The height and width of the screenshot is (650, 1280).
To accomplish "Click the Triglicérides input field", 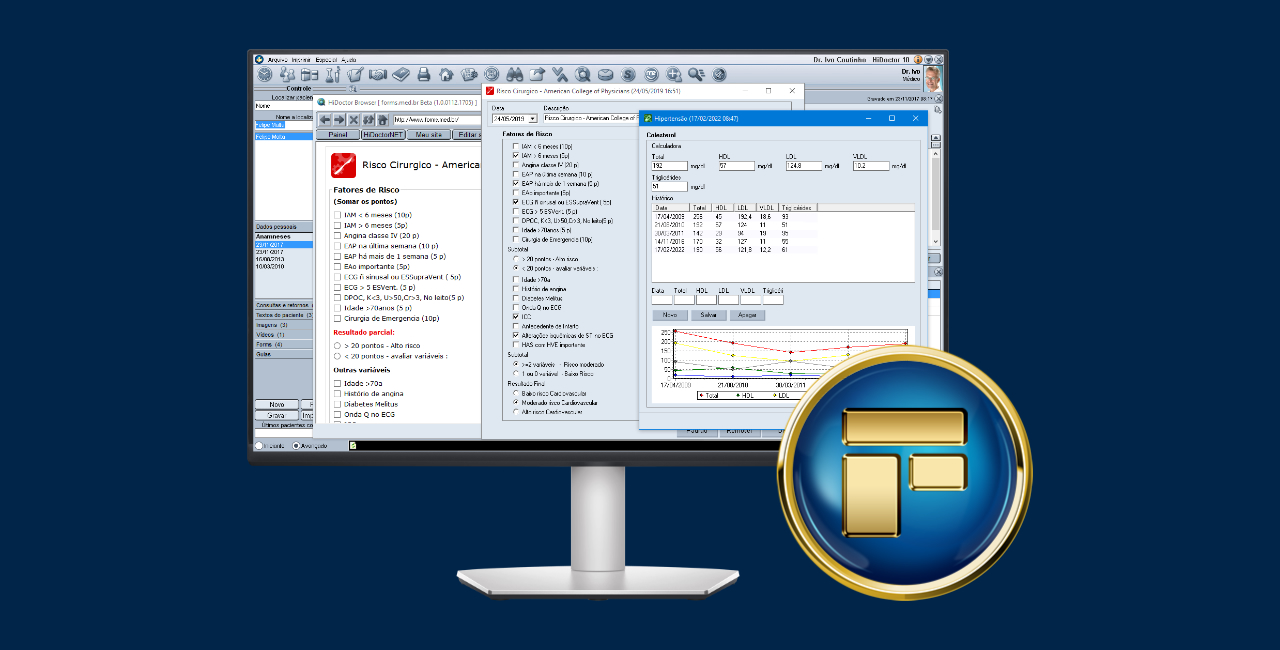I will [x=669, y=186].
